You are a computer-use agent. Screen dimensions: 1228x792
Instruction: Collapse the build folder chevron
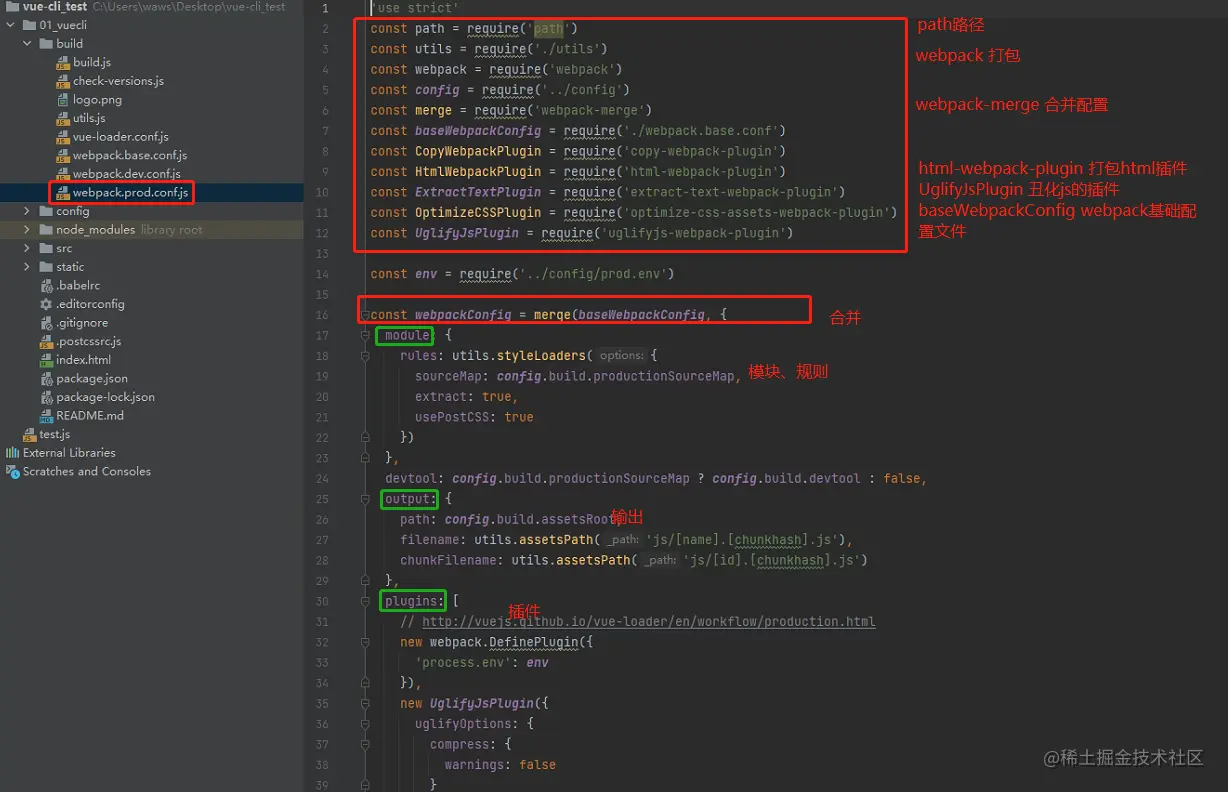point(28,44)
